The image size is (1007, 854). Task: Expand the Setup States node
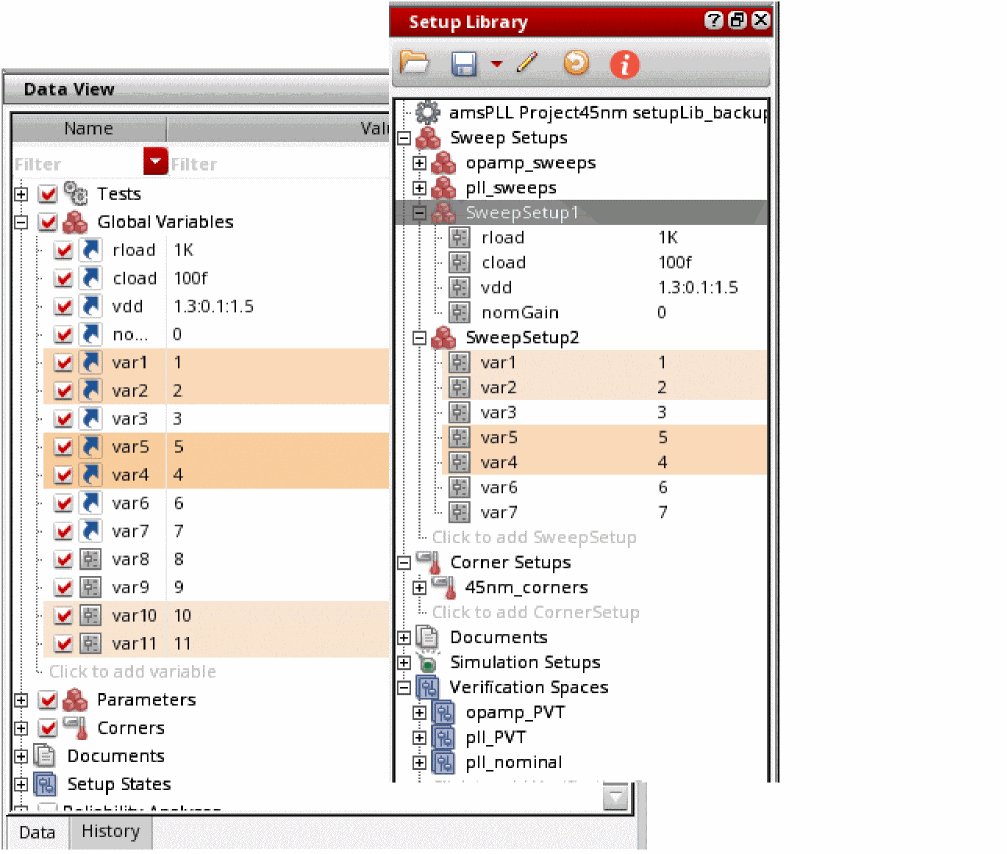coord(21,785)
